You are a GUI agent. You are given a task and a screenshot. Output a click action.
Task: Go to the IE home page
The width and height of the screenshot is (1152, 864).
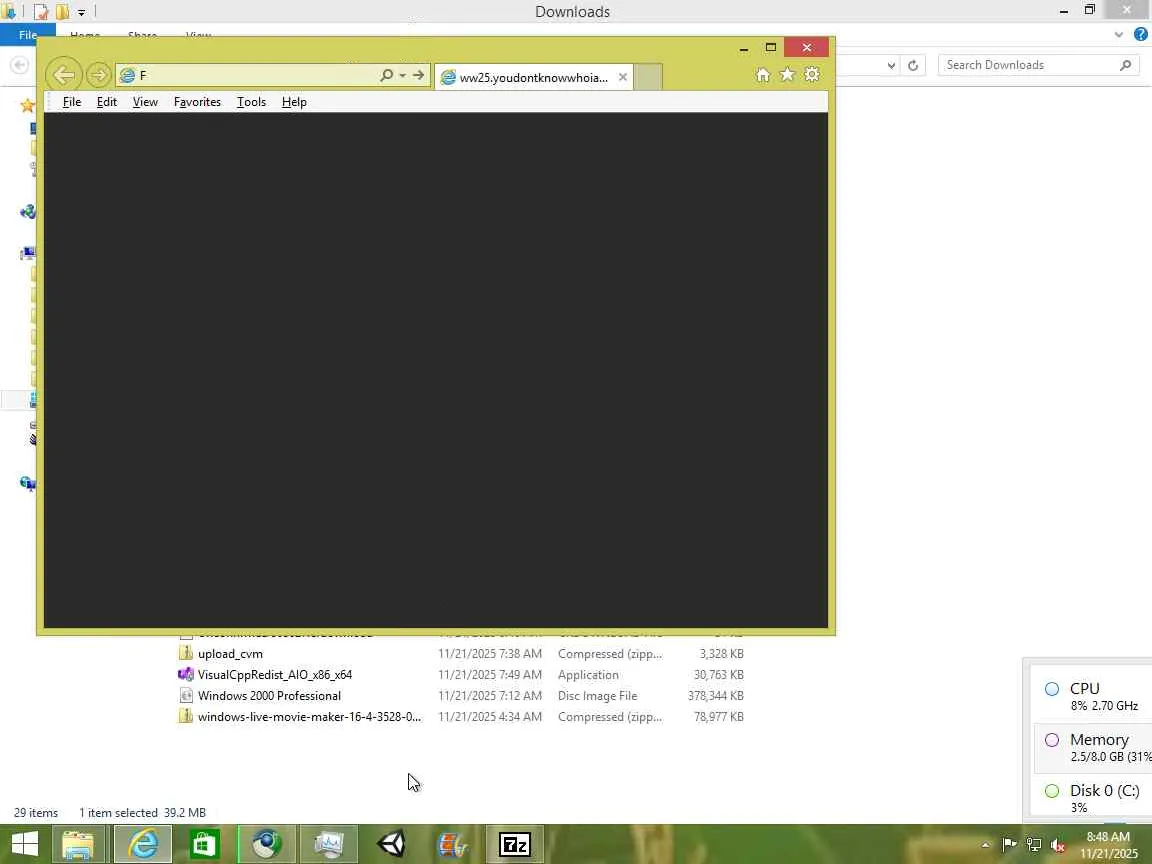tap(763, 75)
